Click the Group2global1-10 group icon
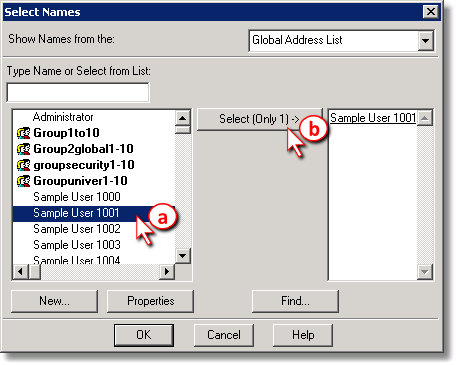 (x=23, y=149)
